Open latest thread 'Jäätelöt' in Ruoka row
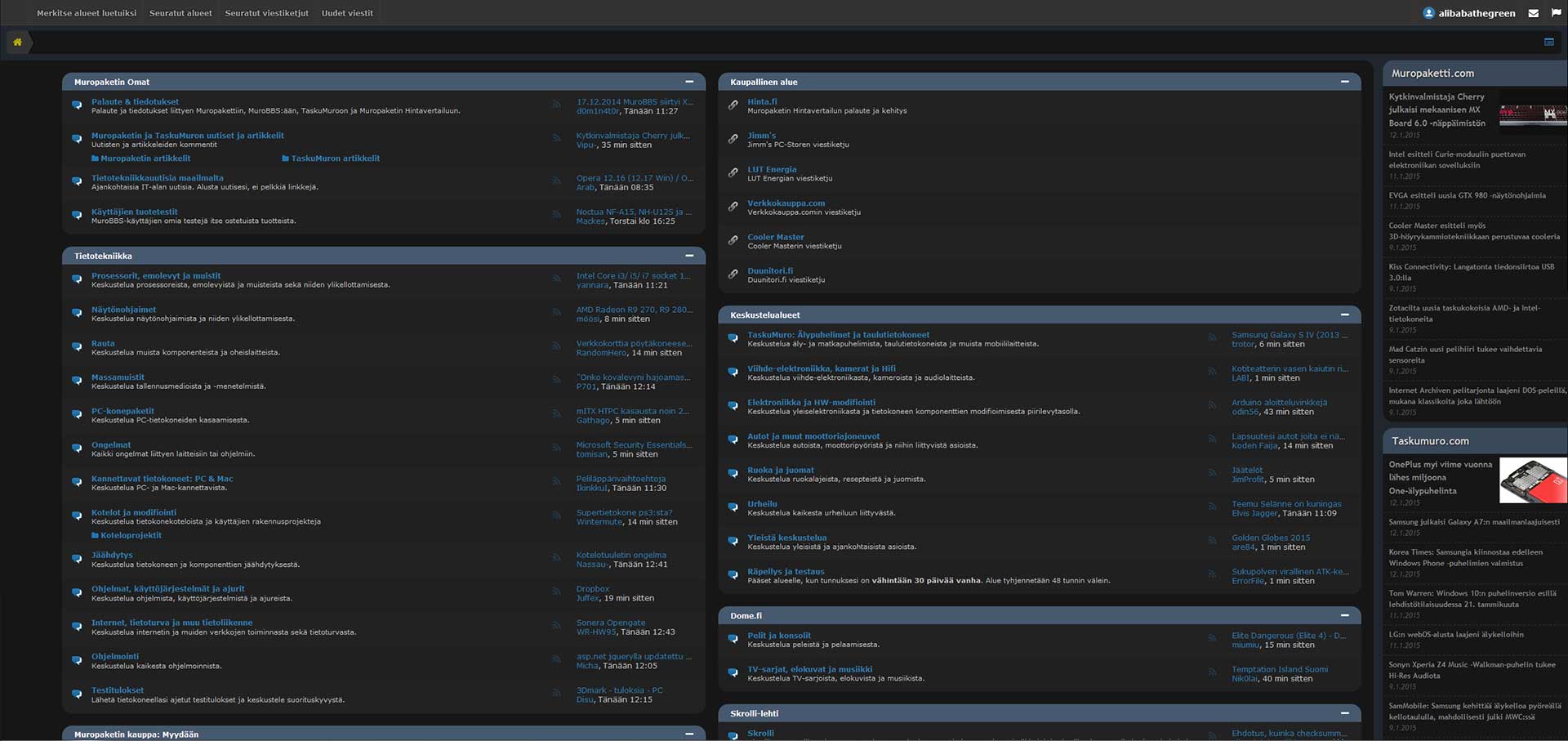 (x=1247, y=470)
